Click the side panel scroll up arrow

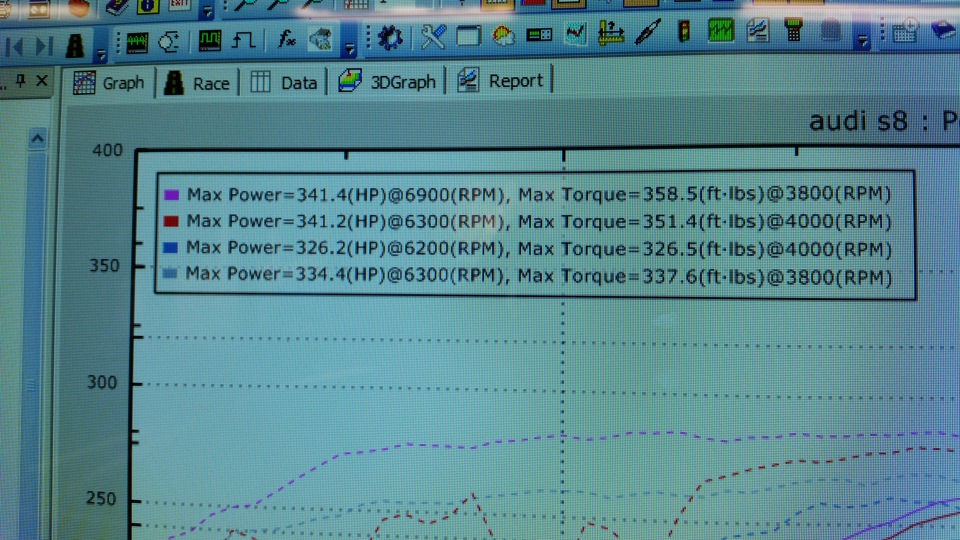pos(37,140)
